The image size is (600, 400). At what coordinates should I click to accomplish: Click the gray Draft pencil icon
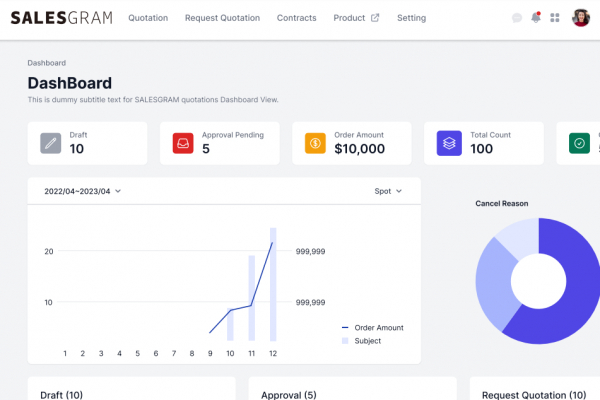(51, 143)
